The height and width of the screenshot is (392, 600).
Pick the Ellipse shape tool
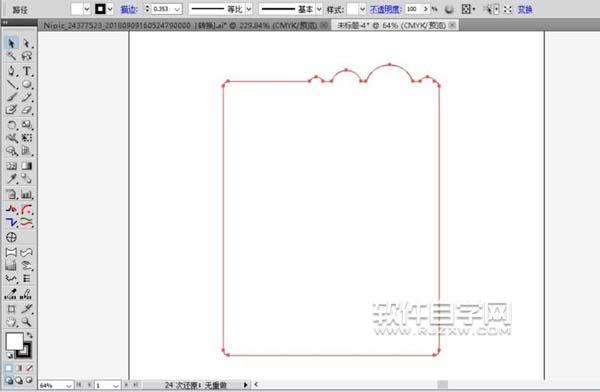27,84
